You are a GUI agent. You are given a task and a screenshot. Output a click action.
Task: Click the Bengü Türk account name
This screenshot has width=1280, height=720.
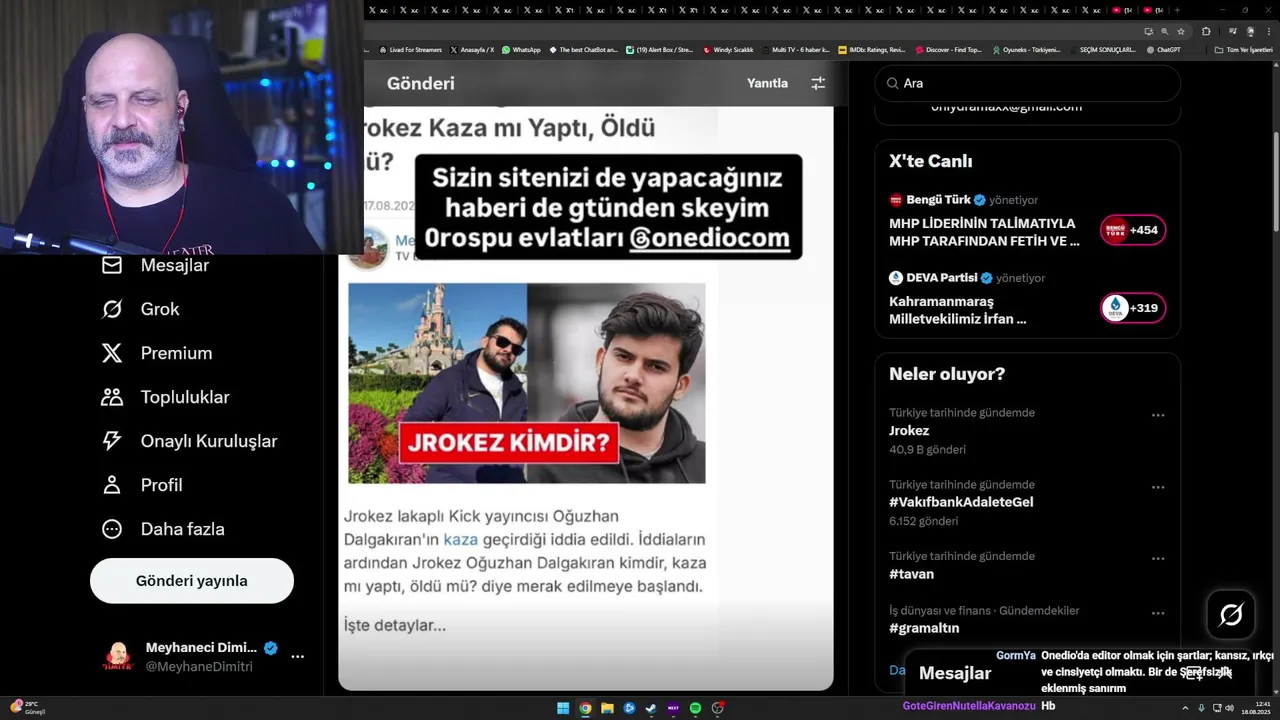(938, 200)
